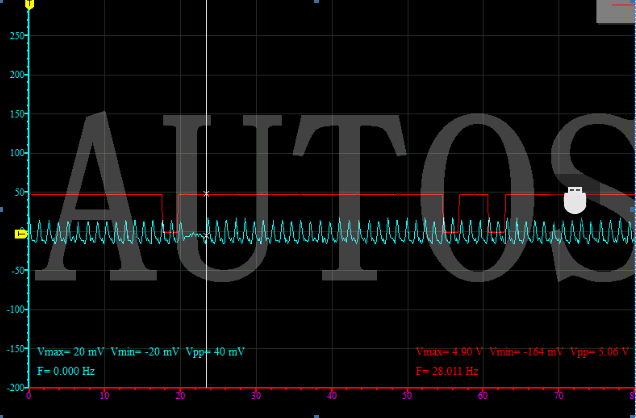Click the white vertical measurement cursor line
Viewport: 636px width, 418px height.
(x=206, y=194)
